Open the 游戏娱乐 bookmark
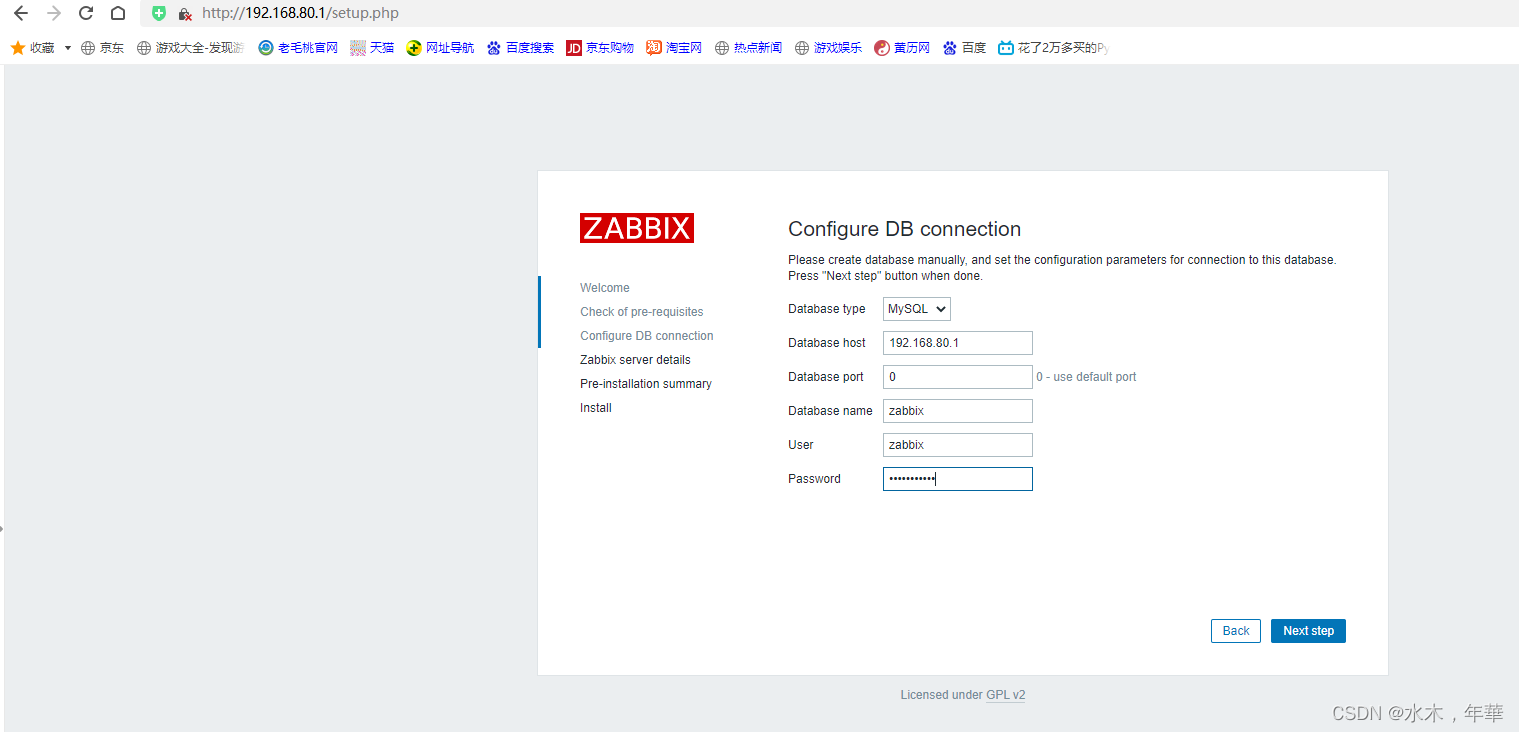This screenshot has width=1519, height=732. tap(828, 48)
